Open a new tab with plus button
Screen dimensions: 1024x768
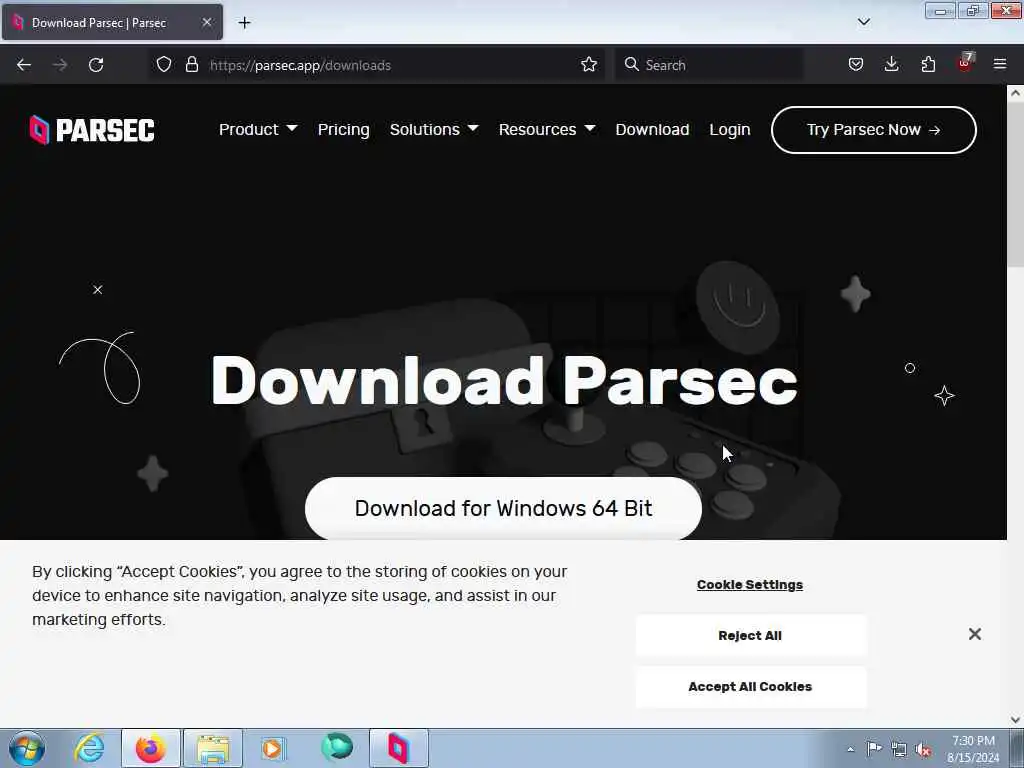(x=244, y=23)
